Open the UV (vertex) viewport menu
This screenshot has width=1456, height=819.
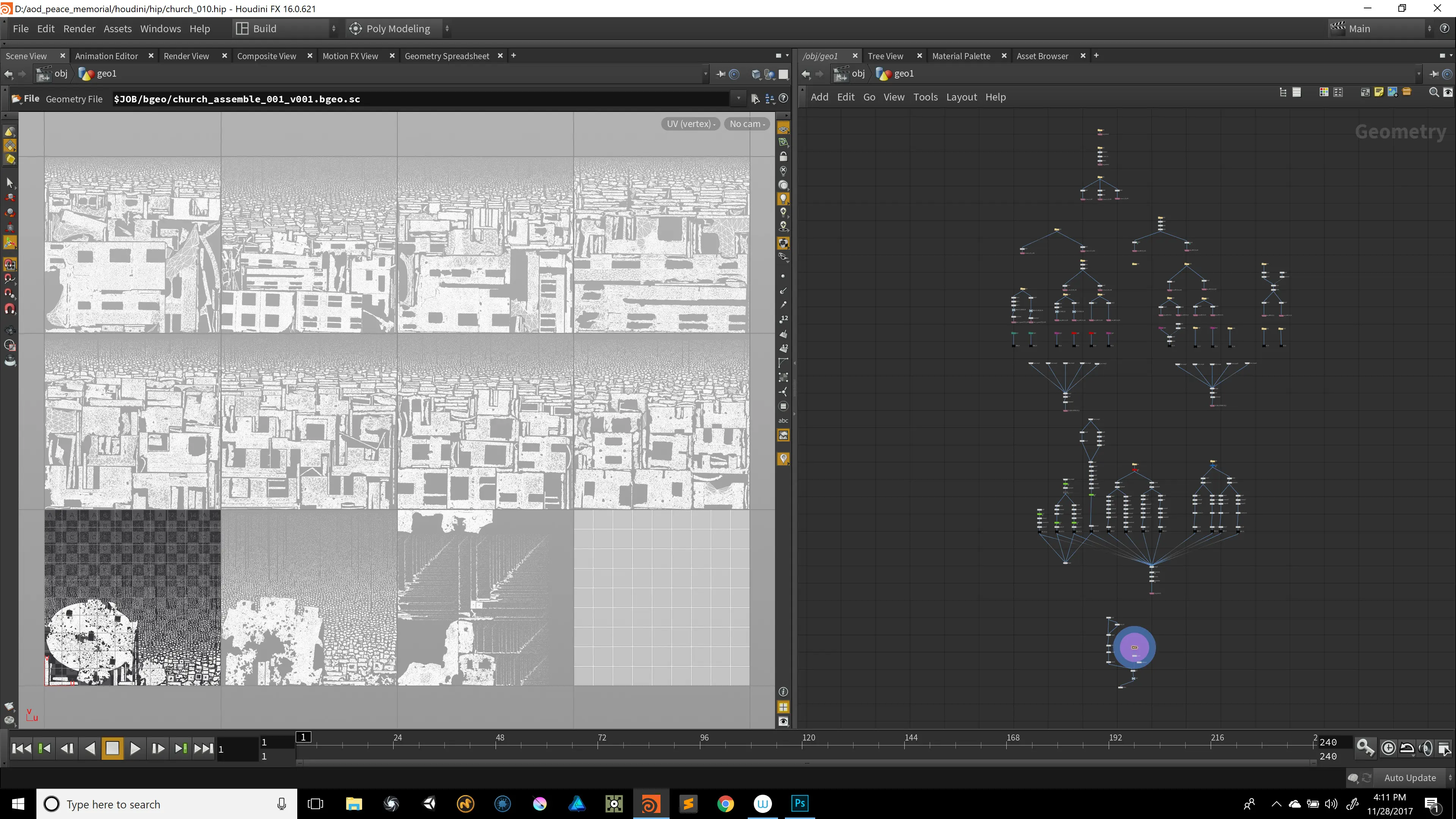click(x=690, y=124)
